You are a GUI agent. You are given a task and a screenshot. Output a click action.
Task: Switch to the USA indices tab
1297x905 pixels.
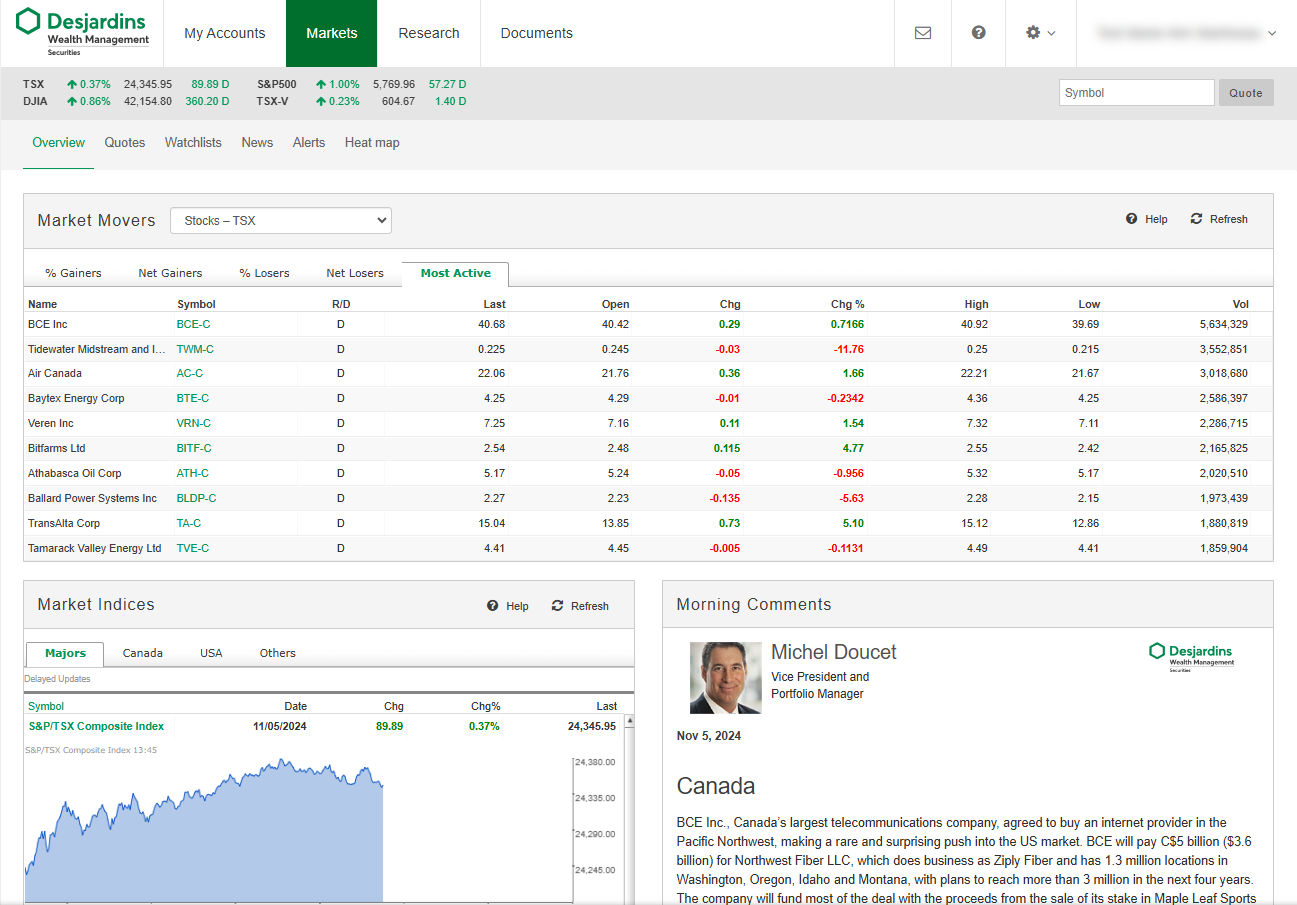(211, 653)
